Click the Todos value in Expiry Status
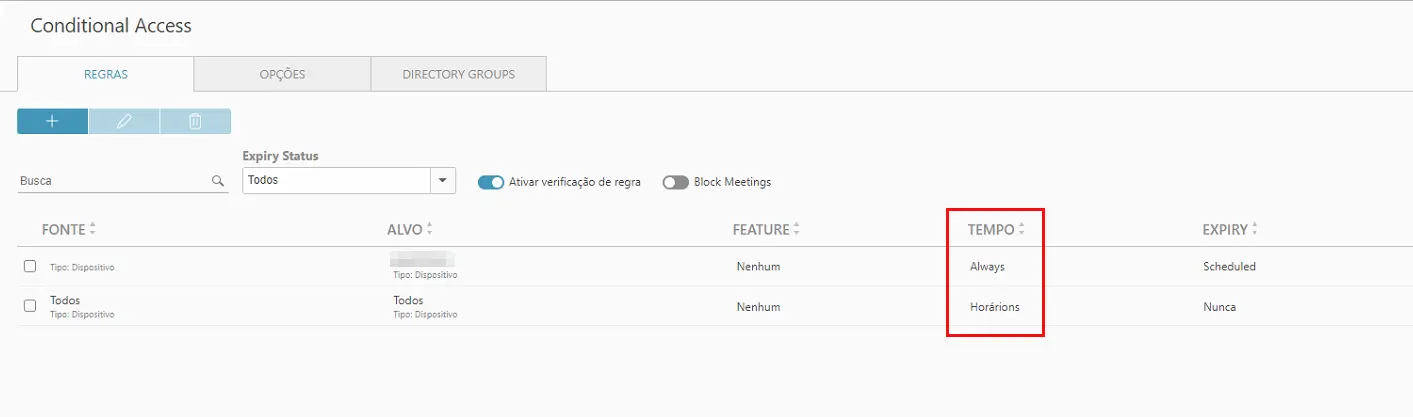1413x417 pixels. click(x=263, y=181)
